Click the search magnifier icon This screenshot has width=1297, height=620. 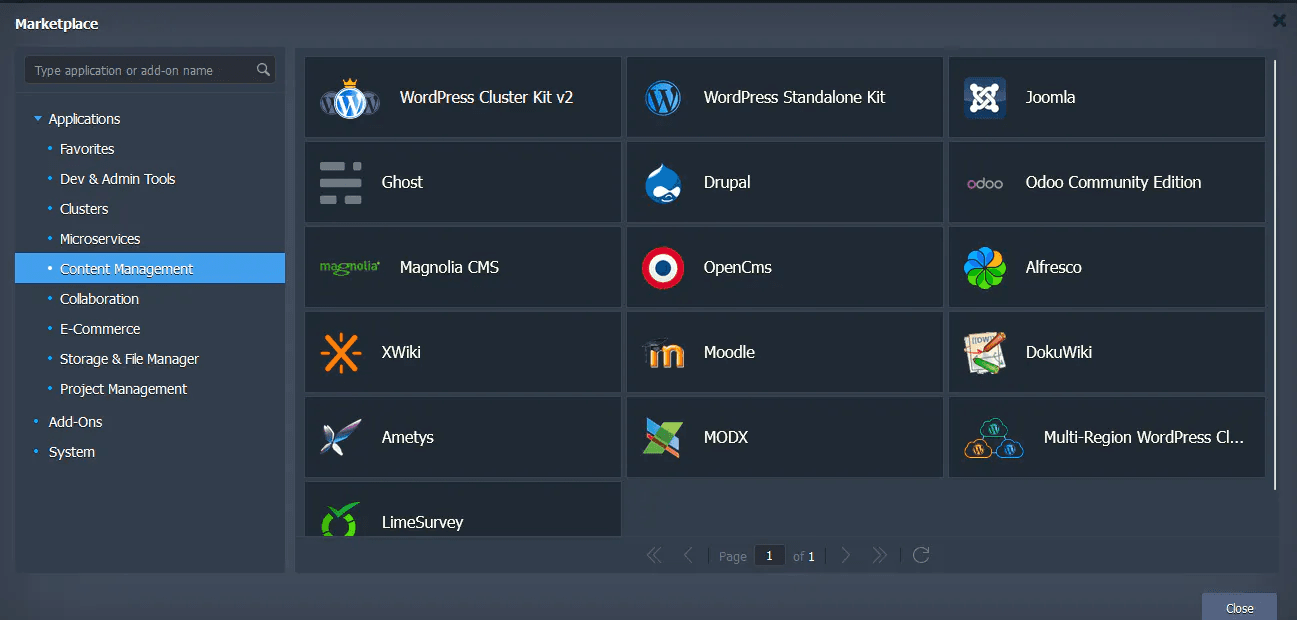click(x=263, y=70)
